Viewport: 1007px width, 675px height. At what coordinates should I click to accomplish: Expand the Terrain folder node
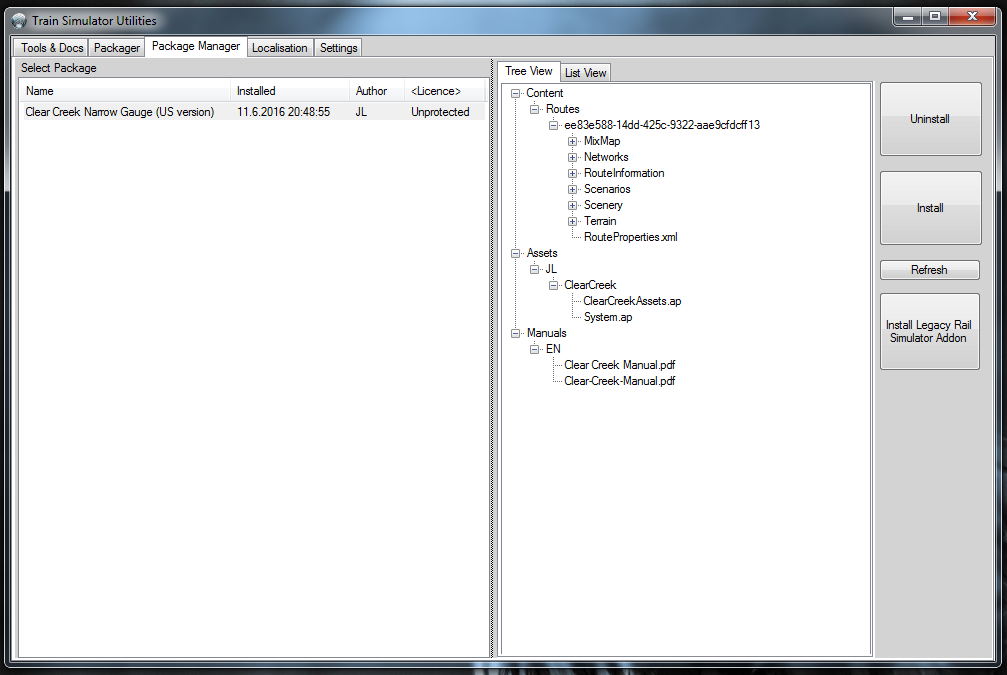[572, 222]
